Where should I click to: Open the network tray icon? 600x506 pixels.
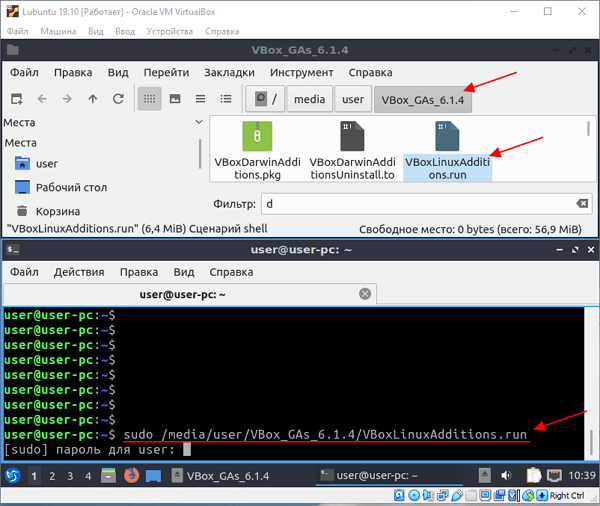554,475
